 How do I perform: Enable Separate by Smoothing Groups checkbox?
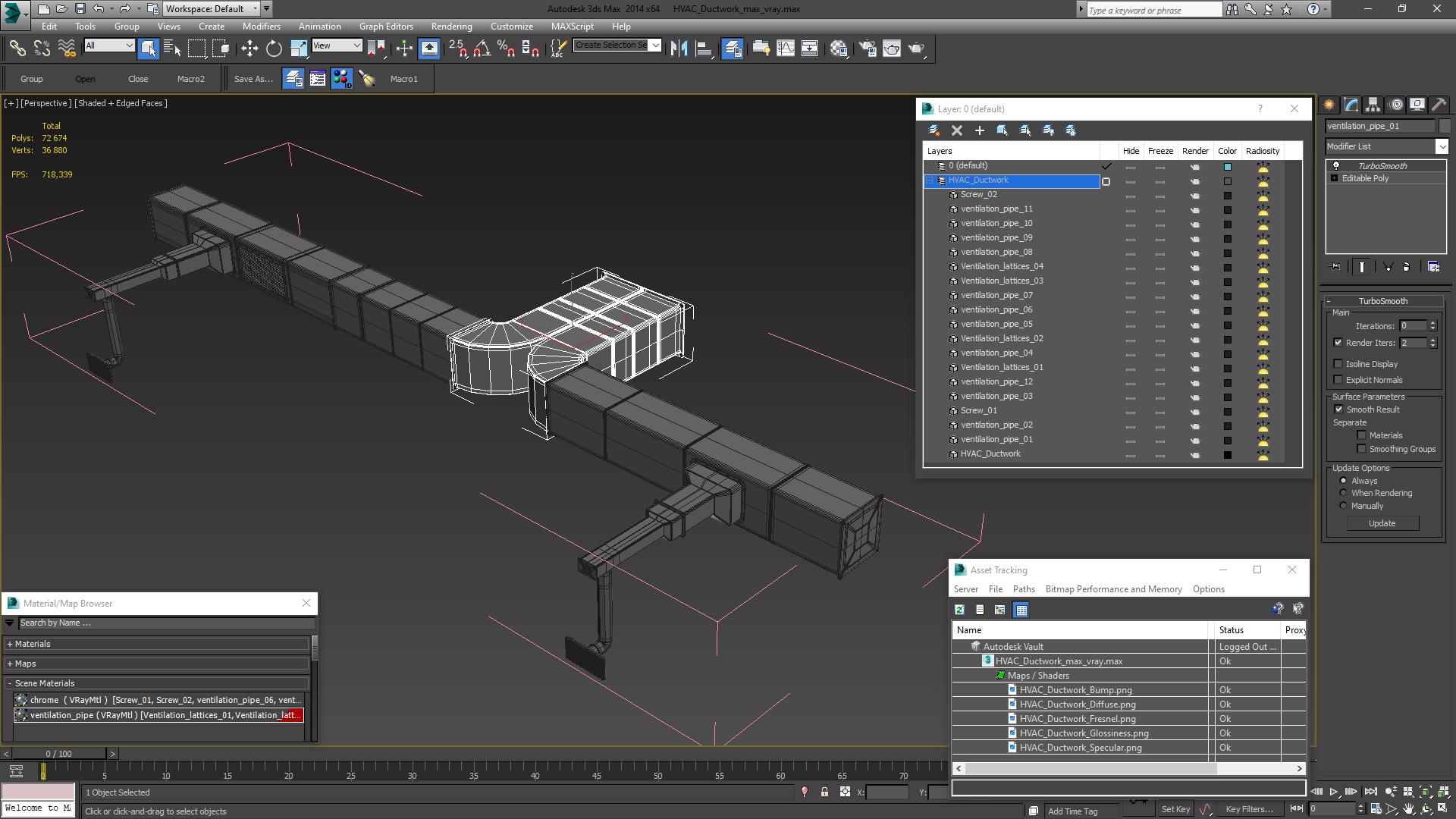(1362, 449)
